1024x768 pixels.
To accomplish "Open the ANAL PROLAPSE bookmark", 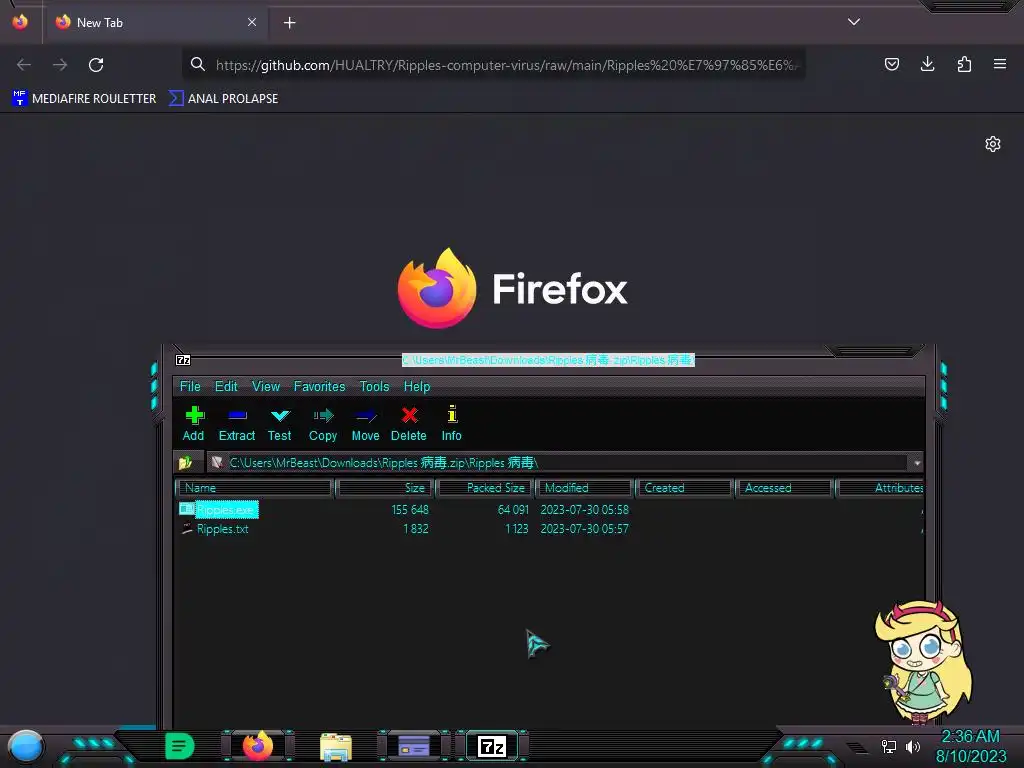I will coord(223,99).
